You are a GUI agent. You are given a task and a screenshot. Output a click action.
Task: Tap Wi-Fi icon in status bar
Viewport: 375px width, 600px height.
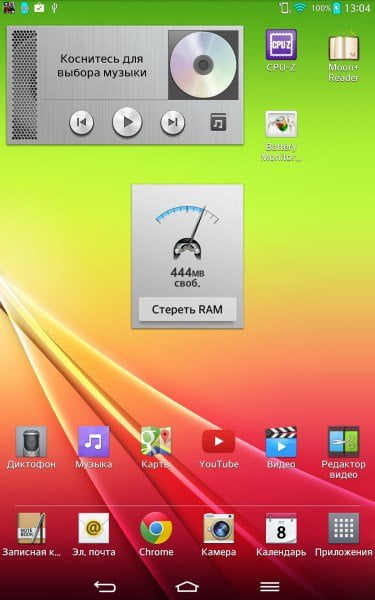(x=300, y=8)
